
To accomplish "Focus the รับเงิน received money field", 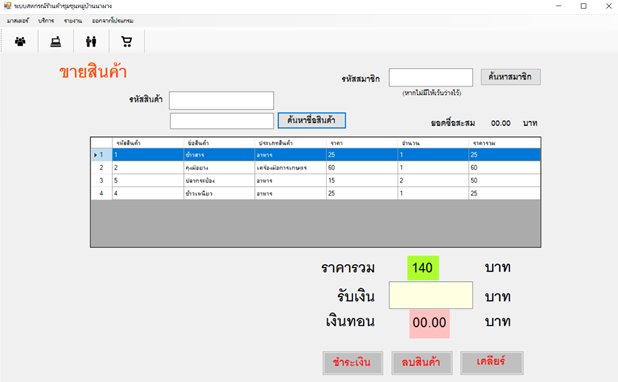I will click(431, 295).
